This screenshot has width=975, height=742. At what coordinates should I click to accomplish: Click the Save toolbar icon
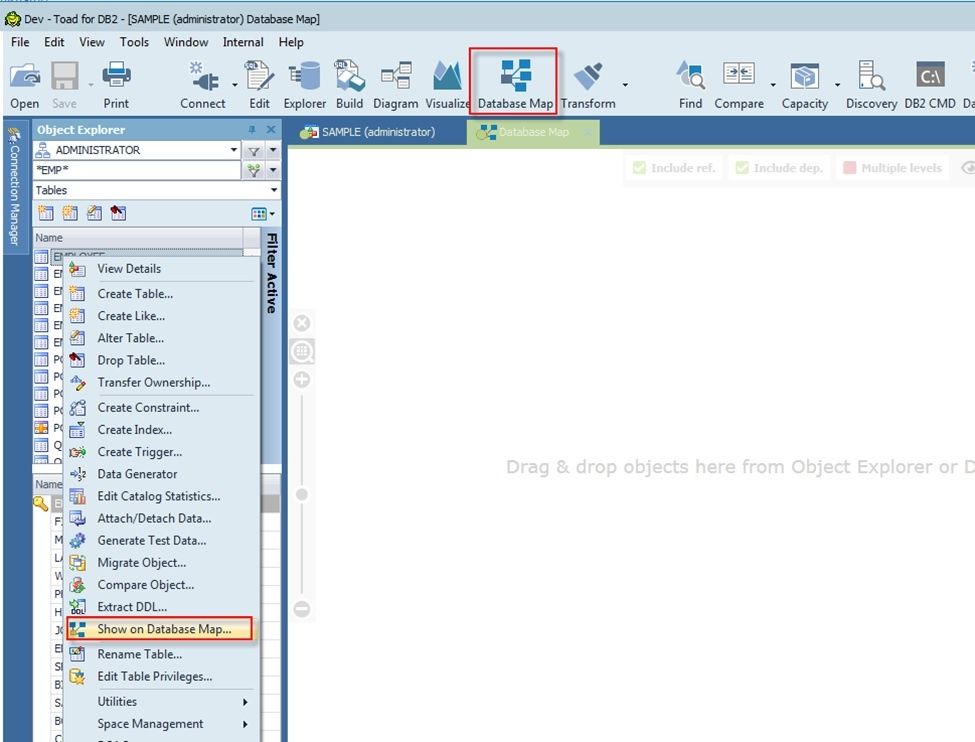(65, 76)
